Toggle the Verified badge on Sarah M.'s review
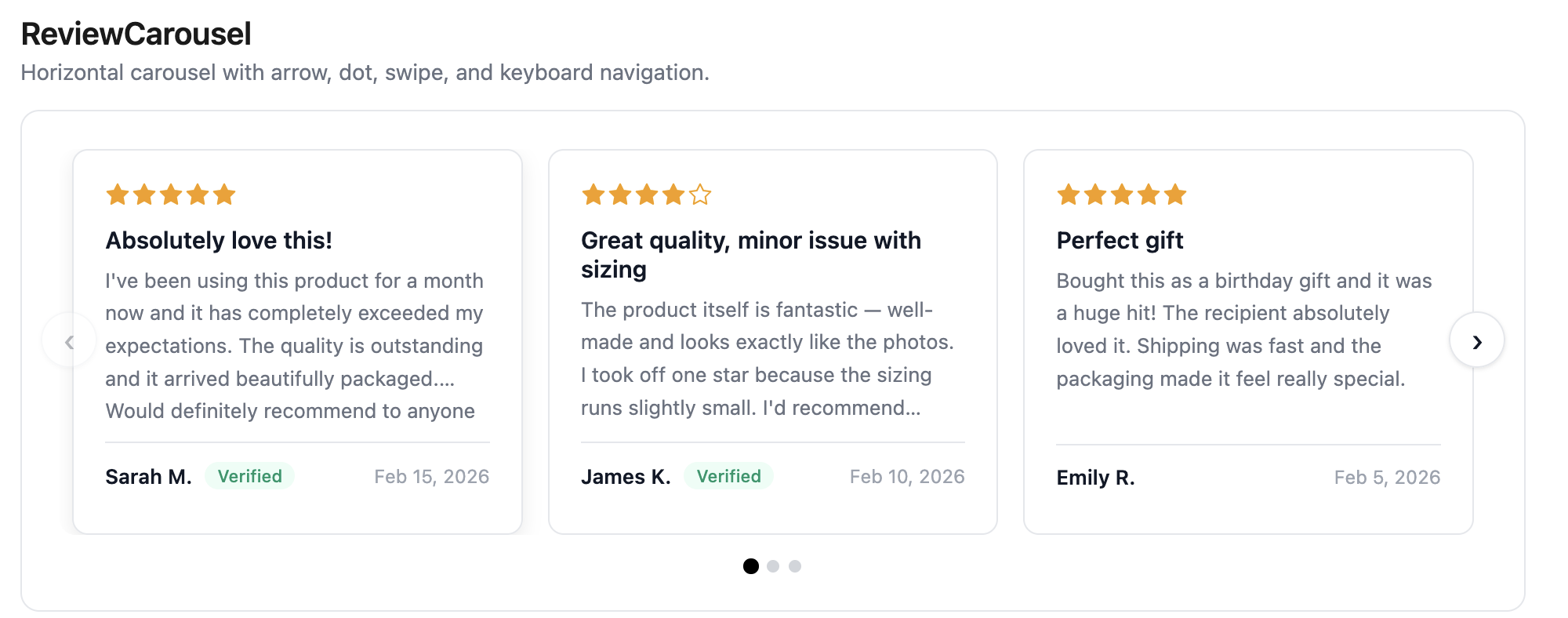The width and height of the screenshot is (1568, 618). pyautogui.click(x=249, y=475)
